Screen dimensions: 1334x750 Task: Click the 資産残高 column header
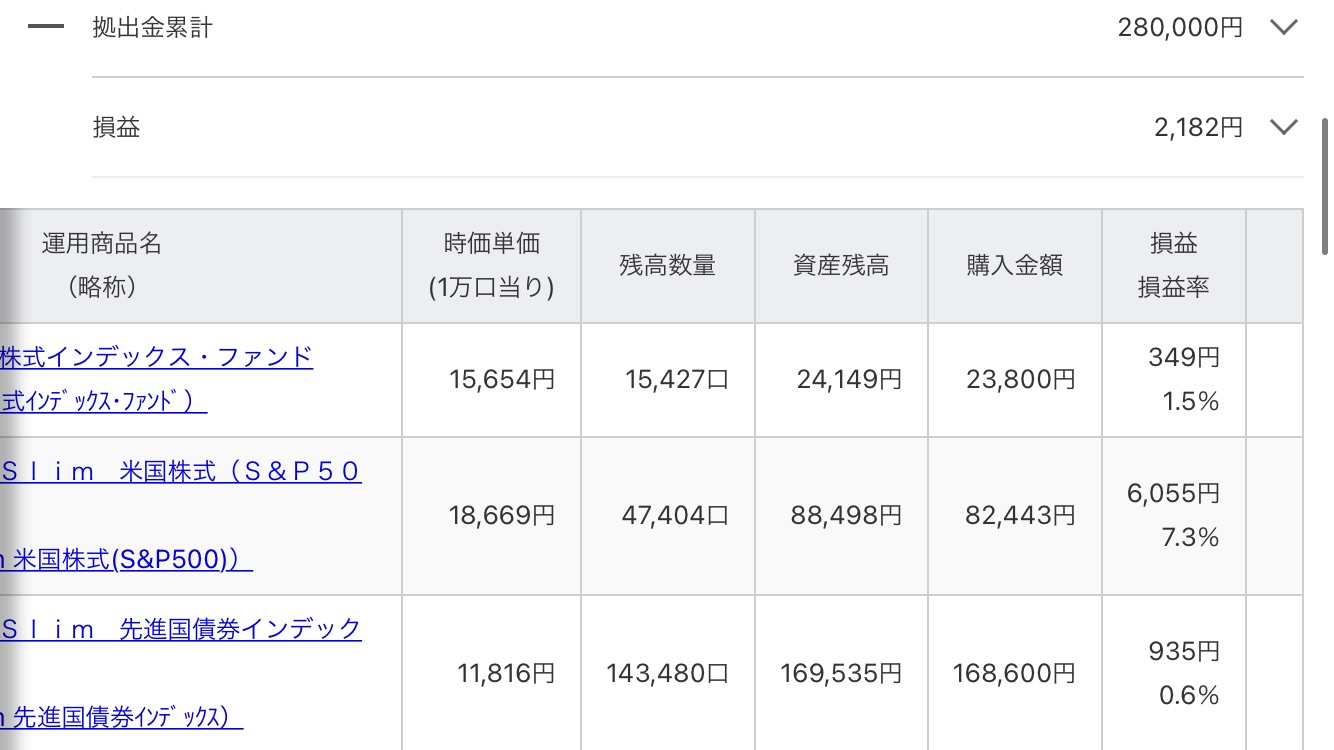841,265
